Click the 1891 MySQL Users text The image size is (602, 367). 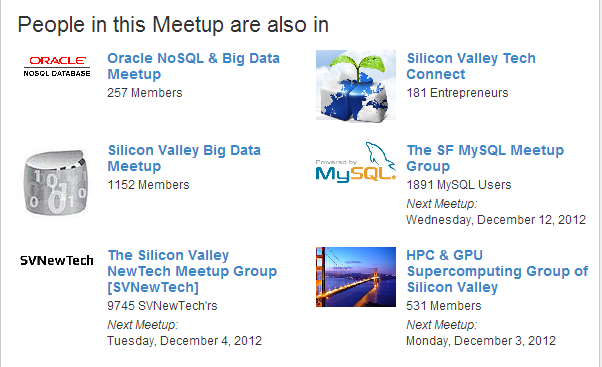[459, 185]
